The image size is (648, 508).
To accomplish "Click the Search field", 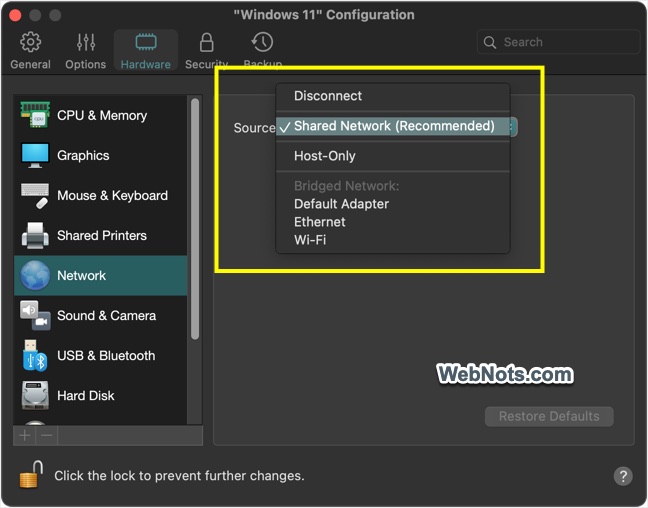I will point(558,42).
